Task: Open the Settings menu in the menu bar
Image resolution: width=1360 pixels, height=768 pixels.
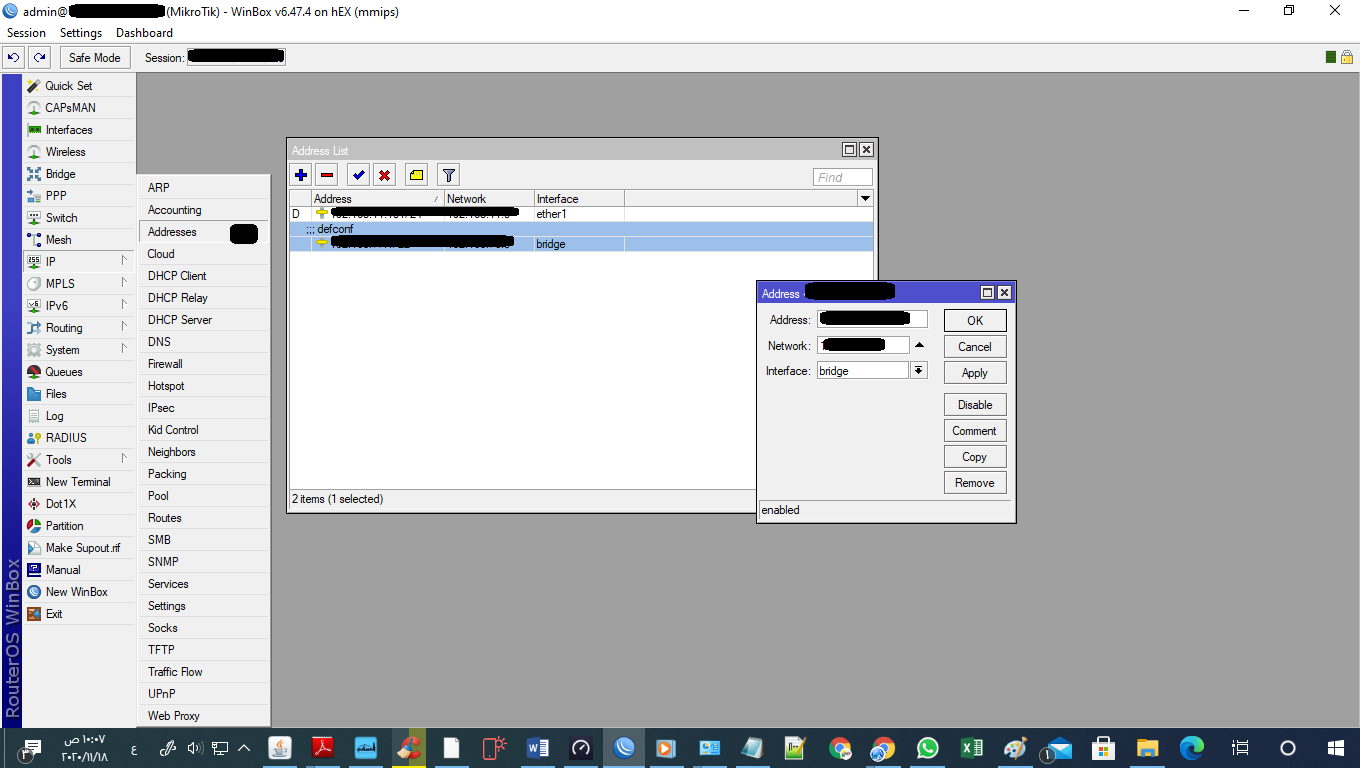Action: 81,33
